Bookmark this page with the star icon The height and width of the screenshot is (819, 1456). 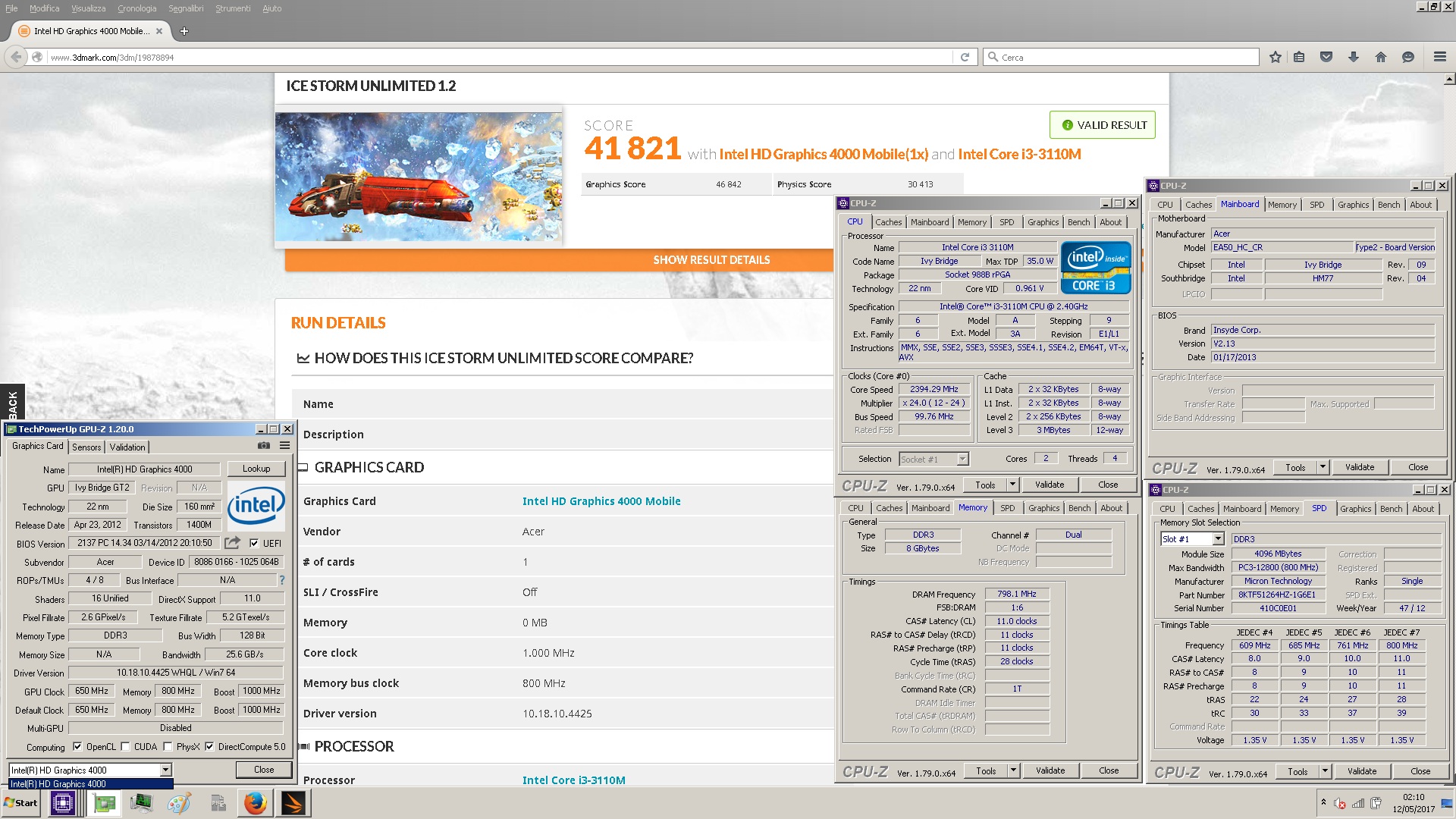(1276, 57)
